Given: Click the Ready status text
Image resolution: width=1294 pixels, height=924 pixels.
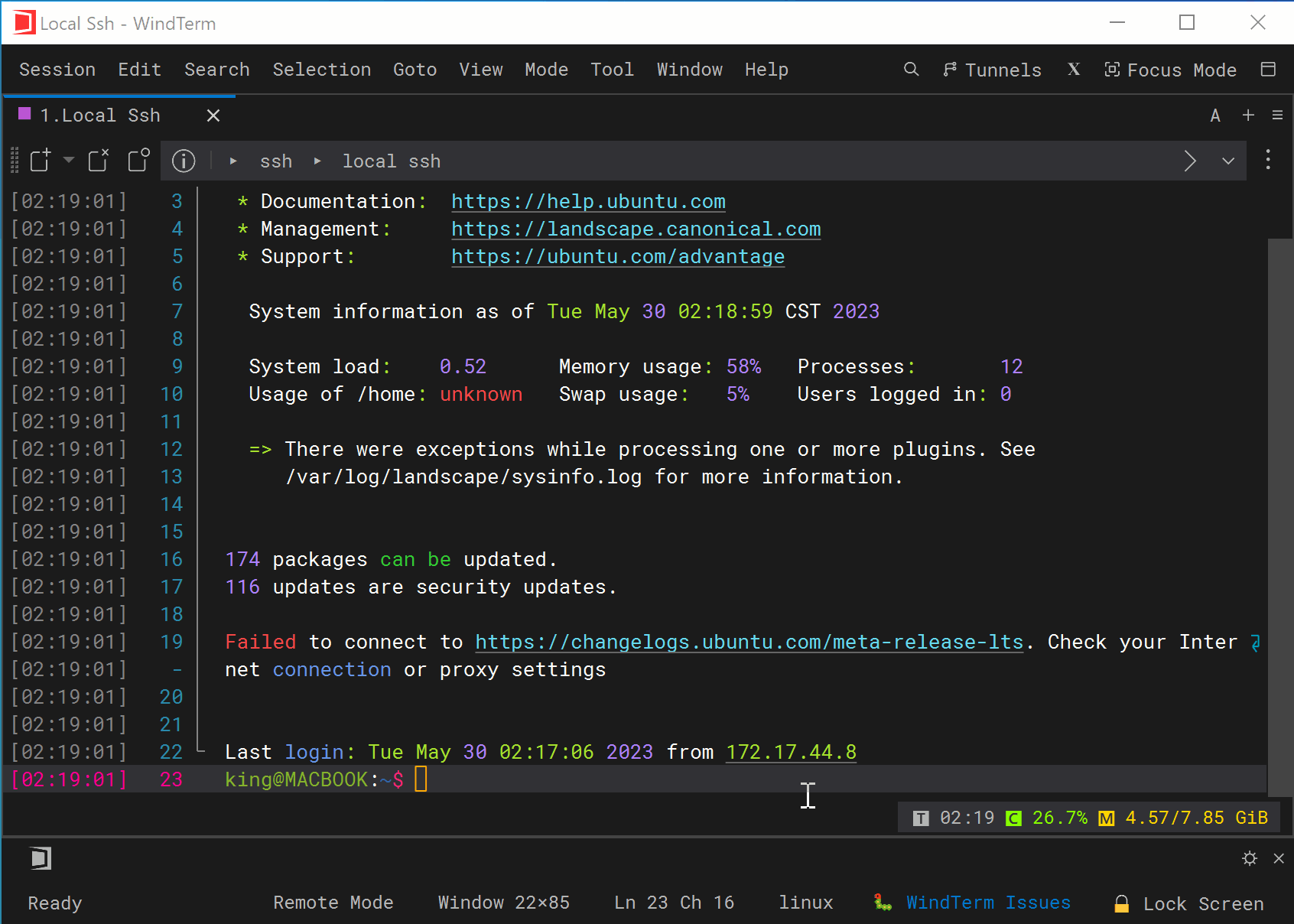Looking at the screenshot, I should coord(55,903).
